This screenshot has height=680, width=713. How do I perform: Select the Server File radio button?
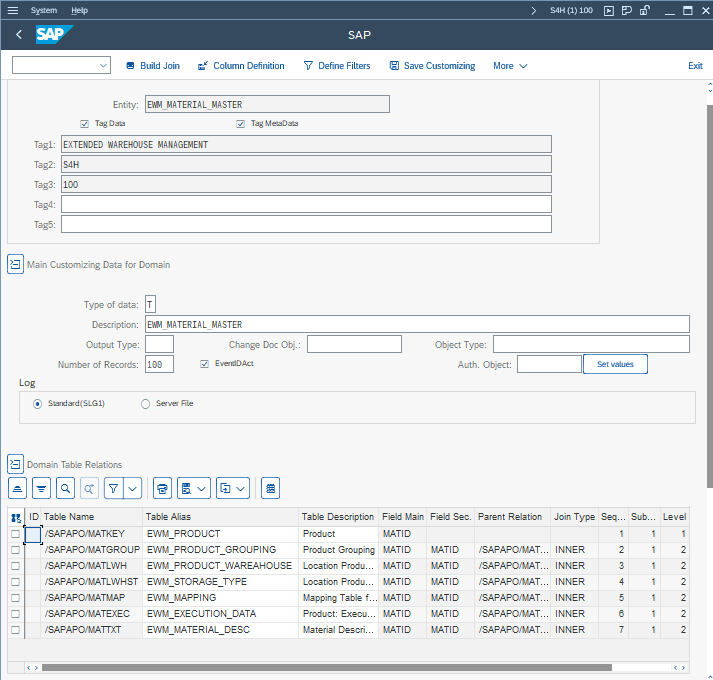tap(145, 404)
